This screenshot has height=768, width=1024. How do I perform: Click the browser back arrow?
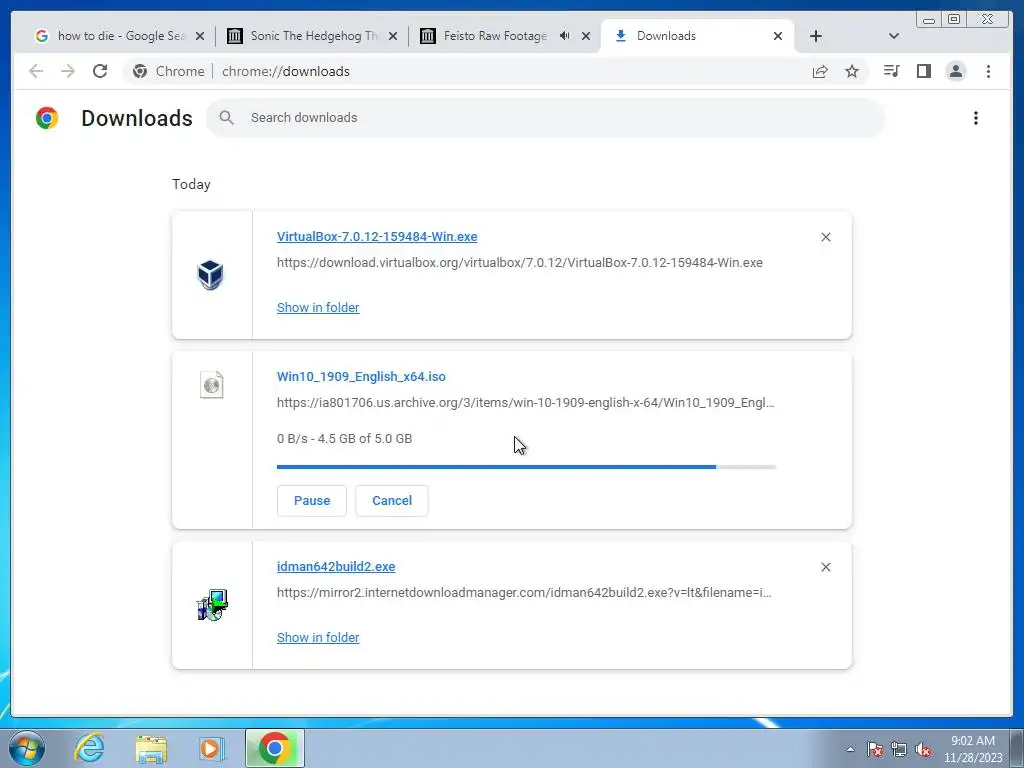pyautogui.click(x=36, y=71)
